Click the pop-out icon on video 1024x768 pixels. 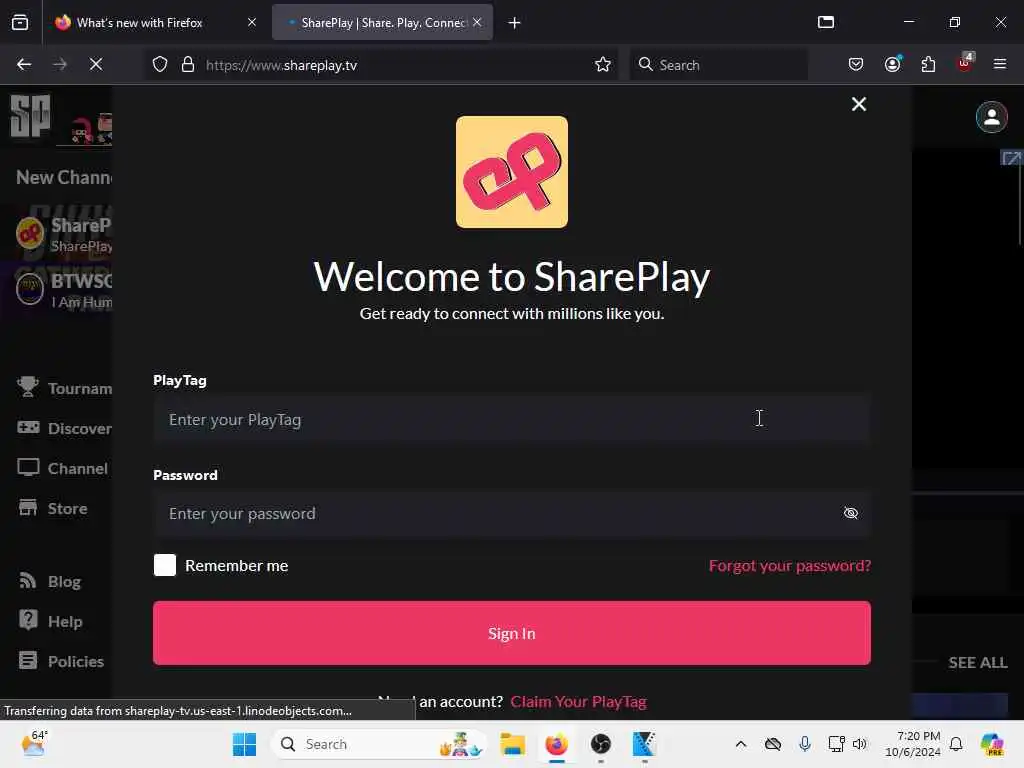(x=1011, y=158)
